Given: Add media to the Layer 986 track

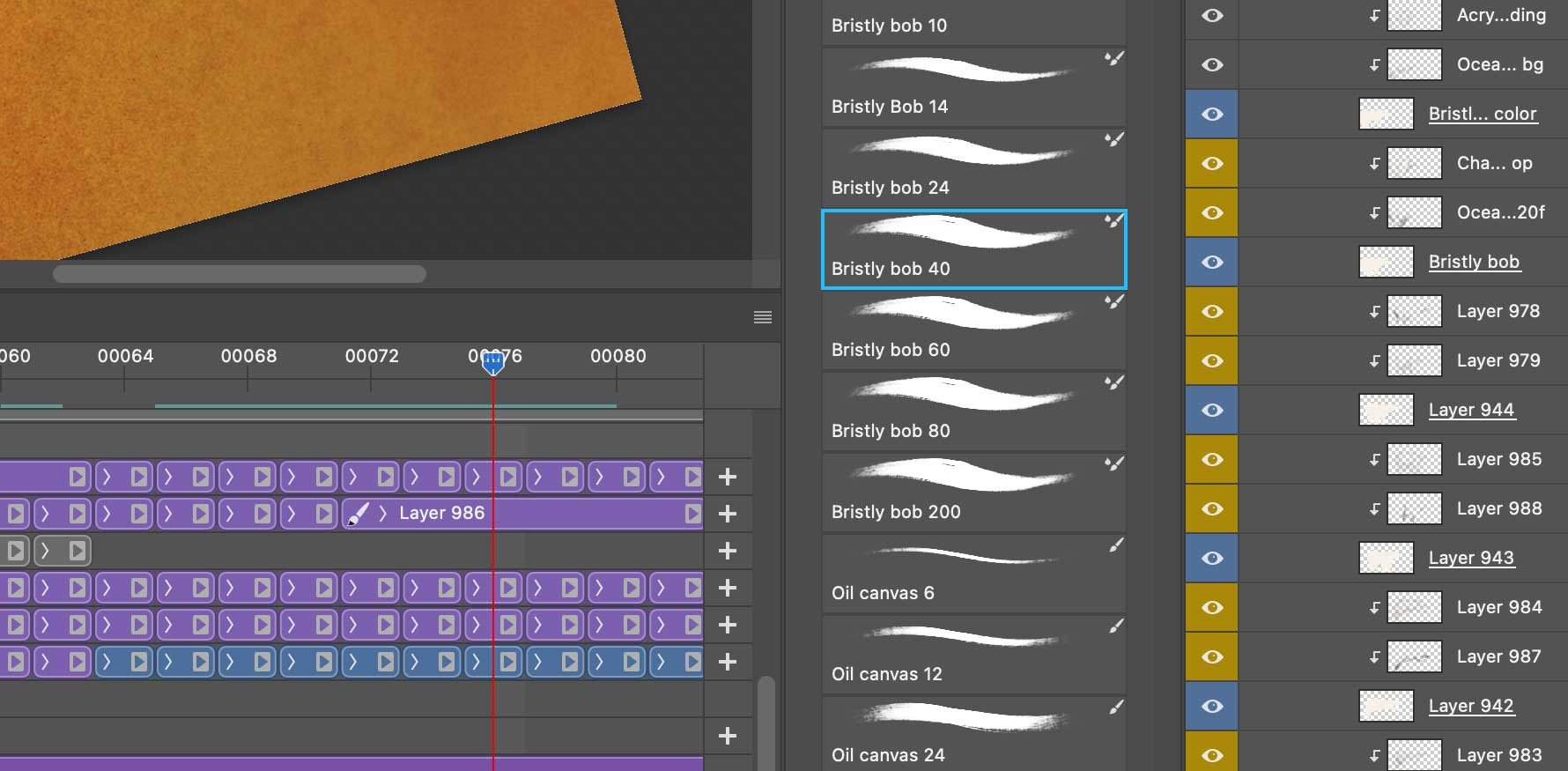Looking at the screenshot, I should [x=727, y=514].
